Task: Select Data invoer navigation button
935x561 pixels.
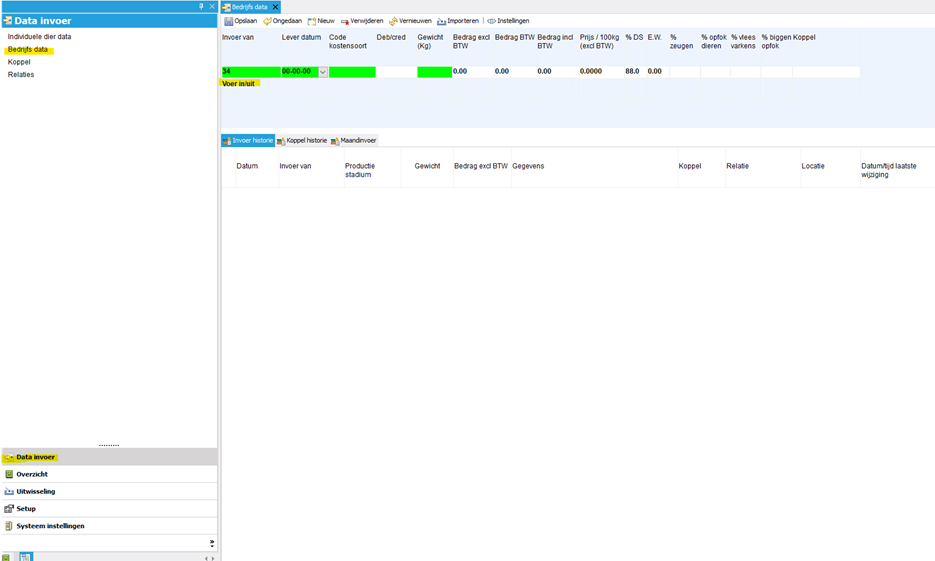Action: tap(110, 457)
